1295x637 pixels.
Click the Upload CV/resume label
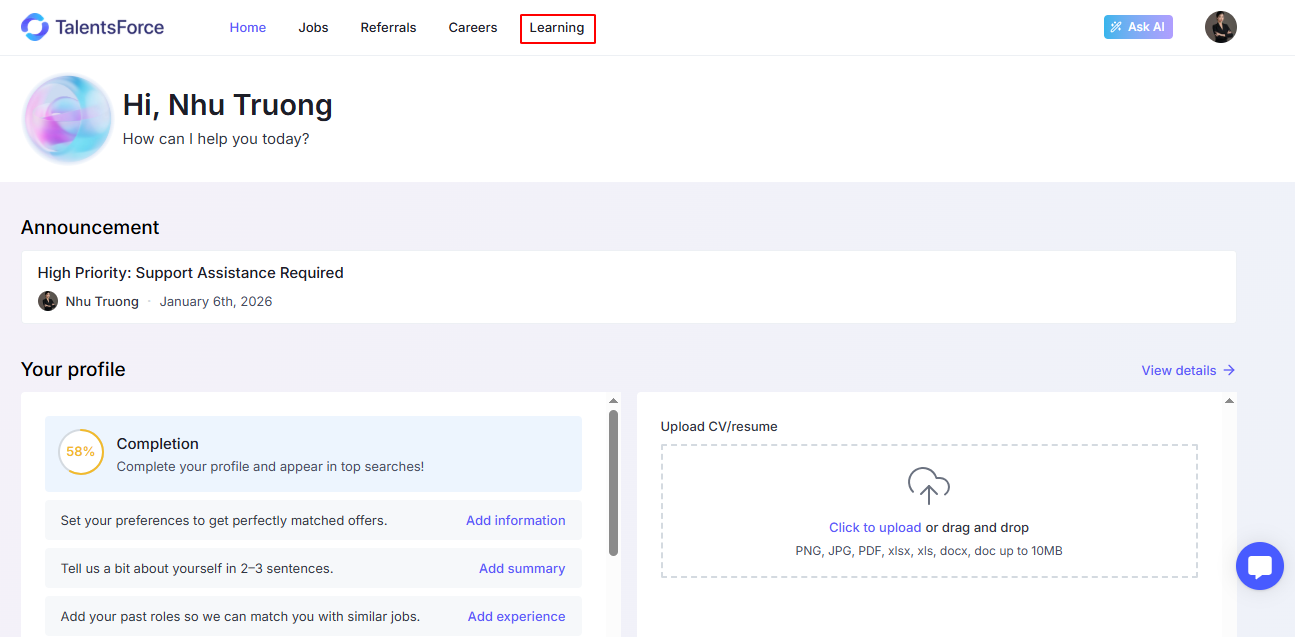pyautogui.click(x=719, y=426)
